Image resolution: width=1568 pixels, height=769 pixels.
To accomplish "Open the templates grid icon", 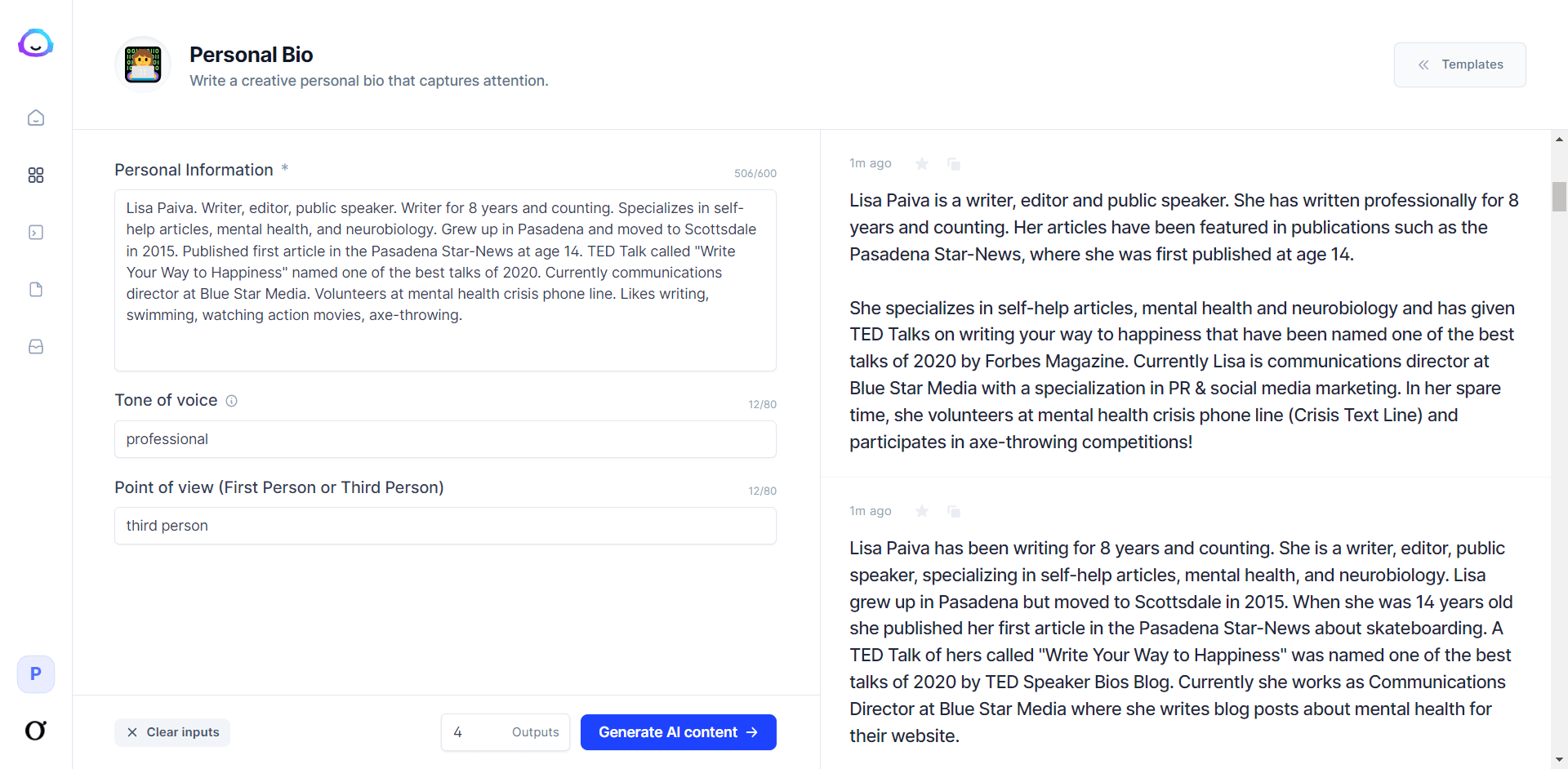I will point(36,176).
